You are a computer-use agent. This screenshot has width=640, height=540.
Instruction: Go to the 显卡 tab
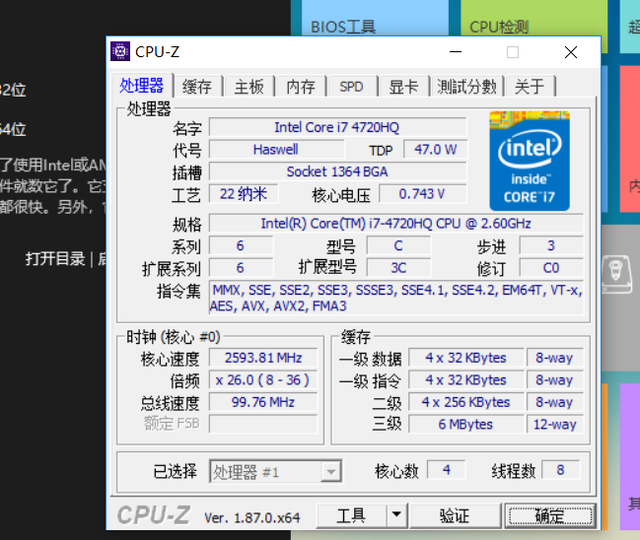(404, 87)
